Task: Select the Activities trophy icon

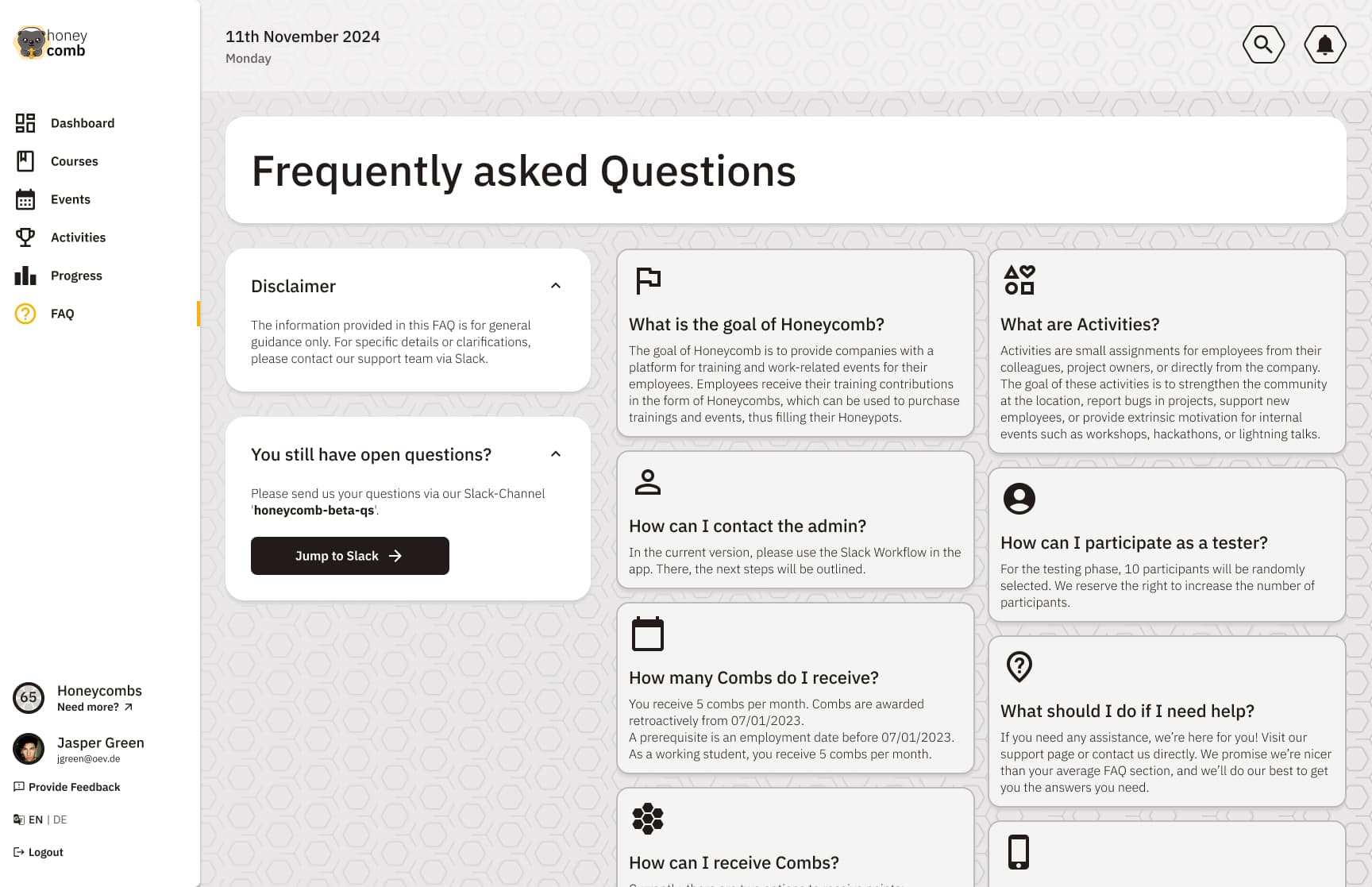Action: point(25,237)
